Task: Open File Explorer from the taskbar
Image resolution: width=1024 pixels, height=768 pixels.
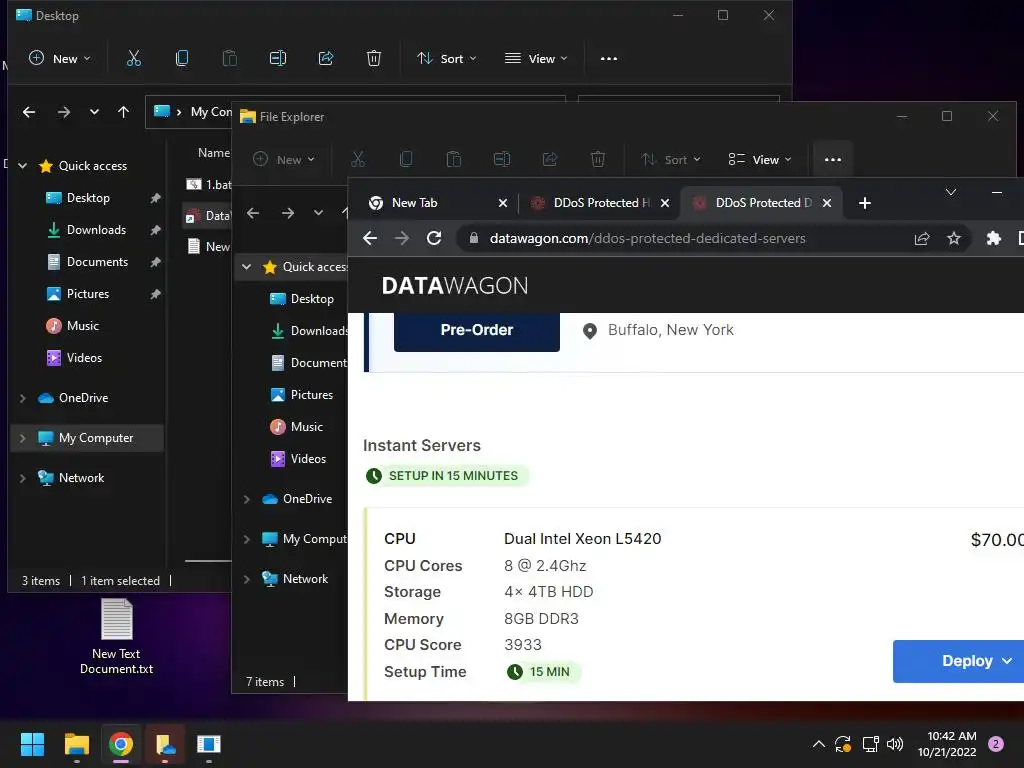Action: 76,744
